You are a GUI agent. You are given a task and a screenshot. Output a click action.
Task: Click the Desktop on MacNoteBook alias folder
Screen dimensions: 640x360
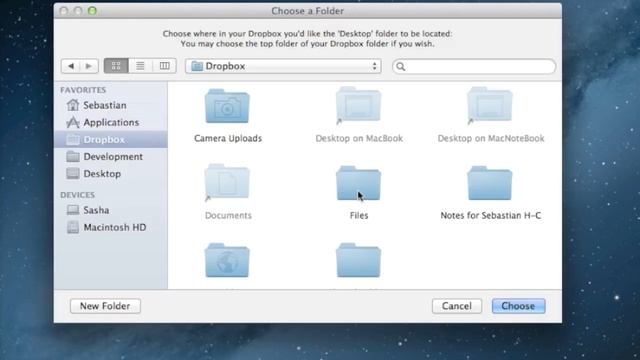click(489, 105)
